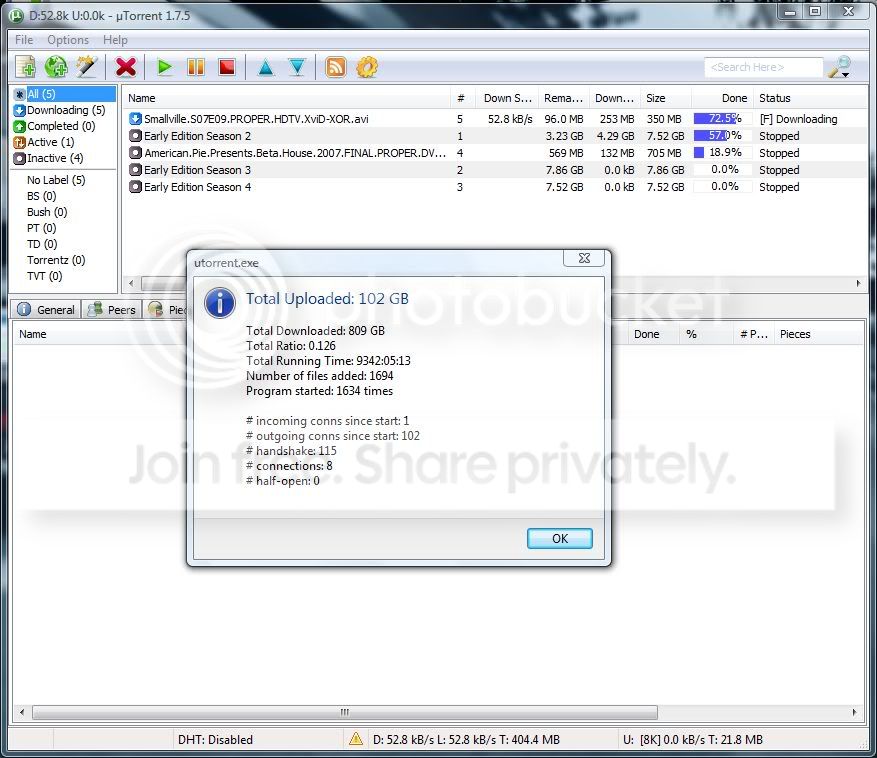877x758 pixels.
Task: Click Create New Torrent wand icon
Action: 87,67
